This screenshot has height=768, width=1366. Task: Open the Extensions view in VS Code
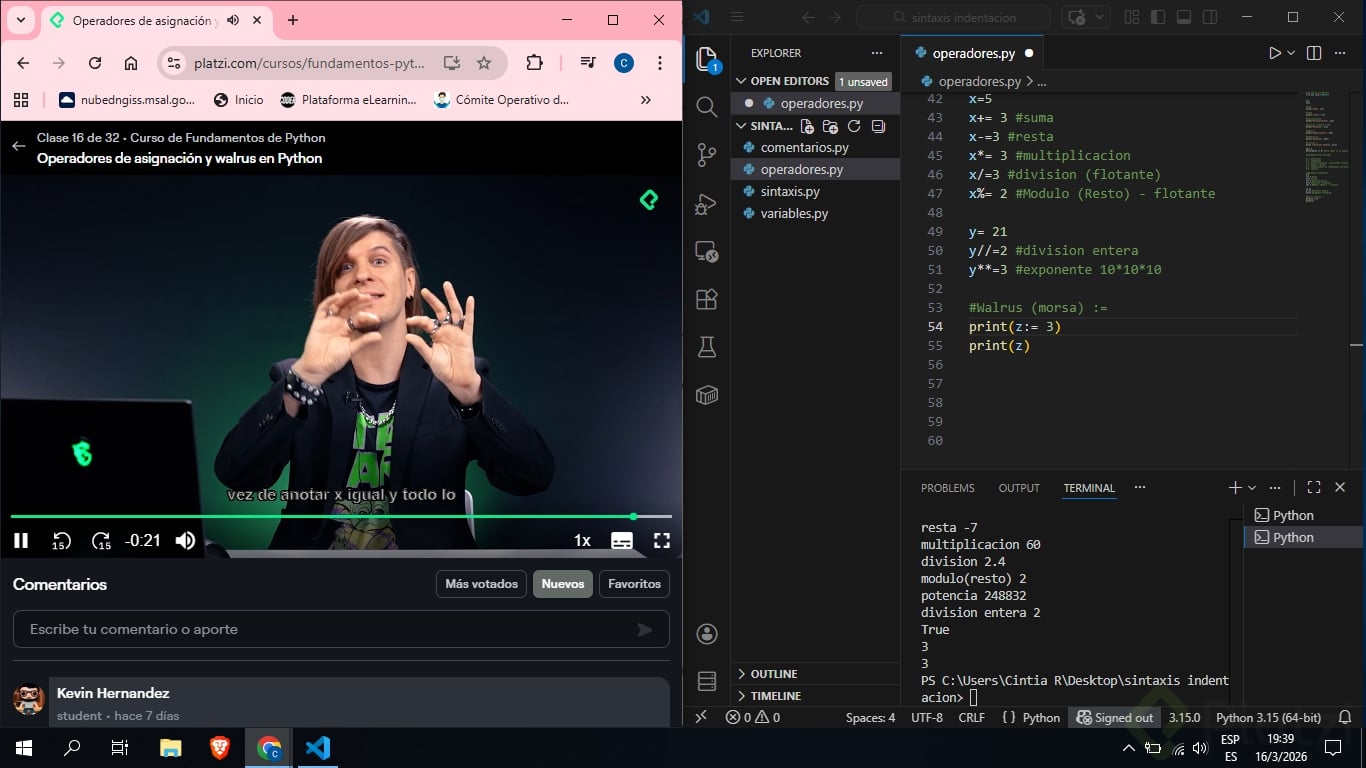[707, 299]
